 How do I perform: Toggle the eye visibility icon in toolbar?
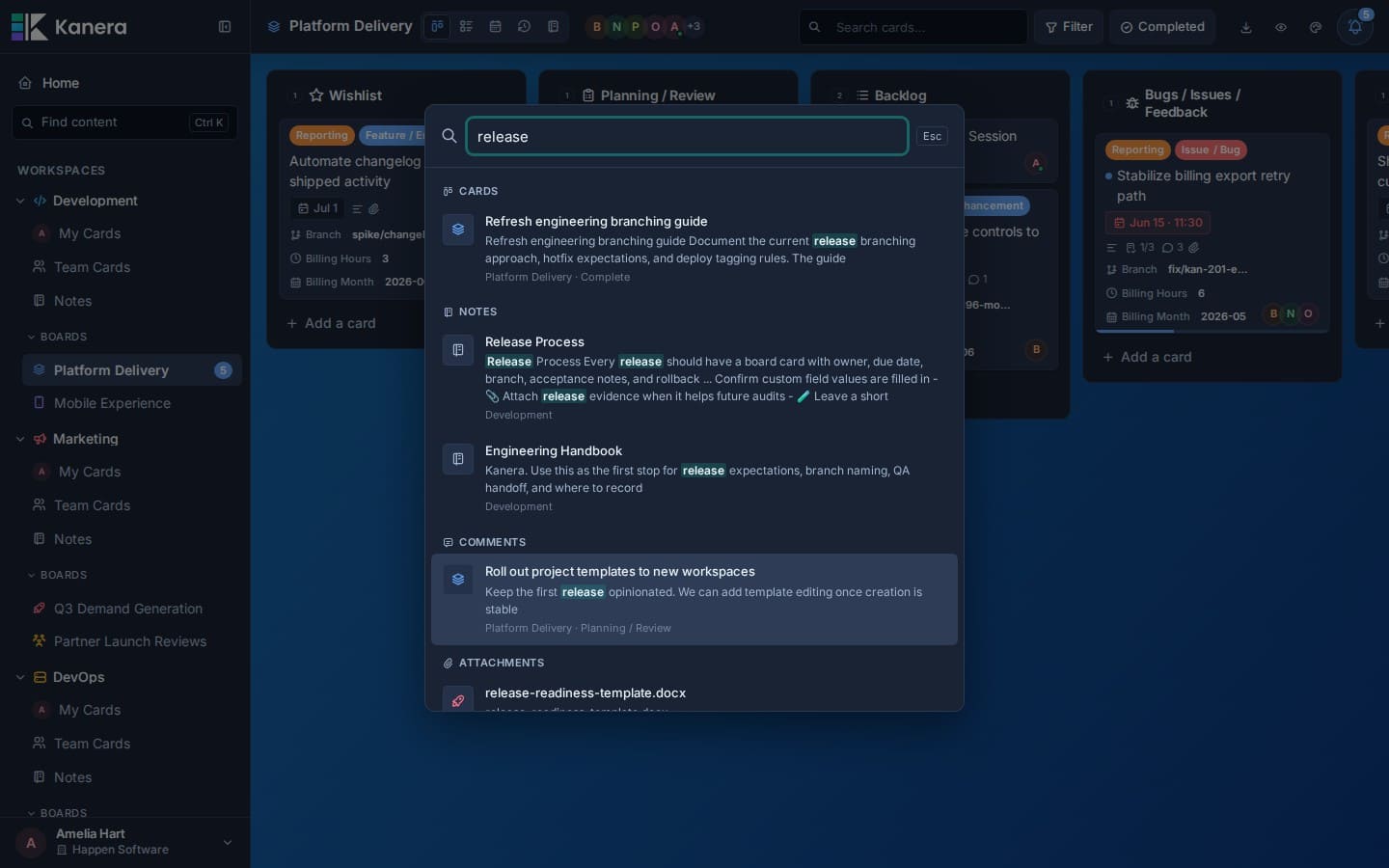1281,27
